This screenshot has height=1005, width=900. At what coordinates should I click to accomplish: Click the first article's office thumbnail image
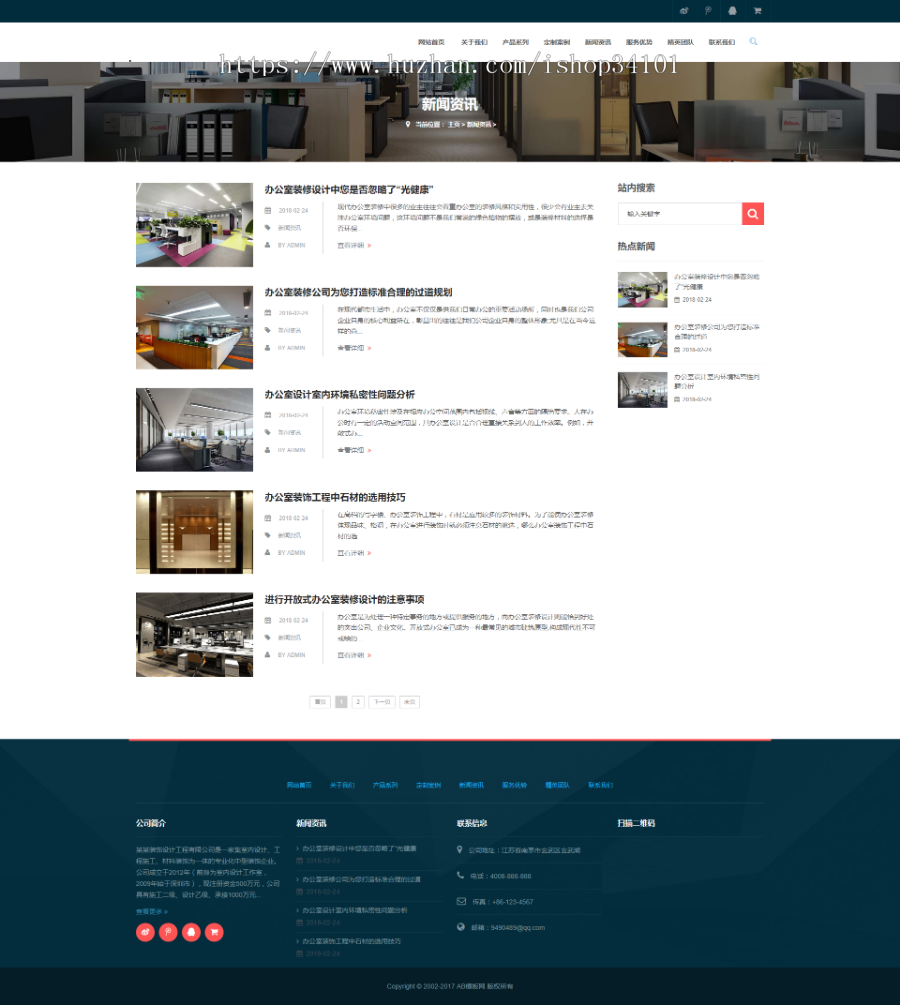(194, 224)
